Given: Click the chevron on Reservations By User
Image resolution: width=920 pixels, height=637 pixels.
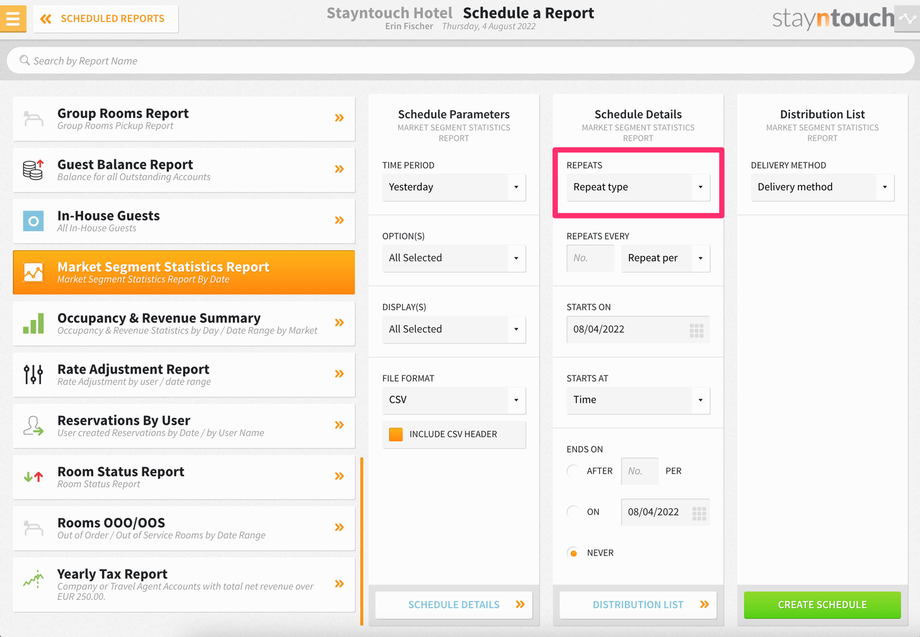Looking at the screenshot, I should pyautogui.click(x=339, y=425).
